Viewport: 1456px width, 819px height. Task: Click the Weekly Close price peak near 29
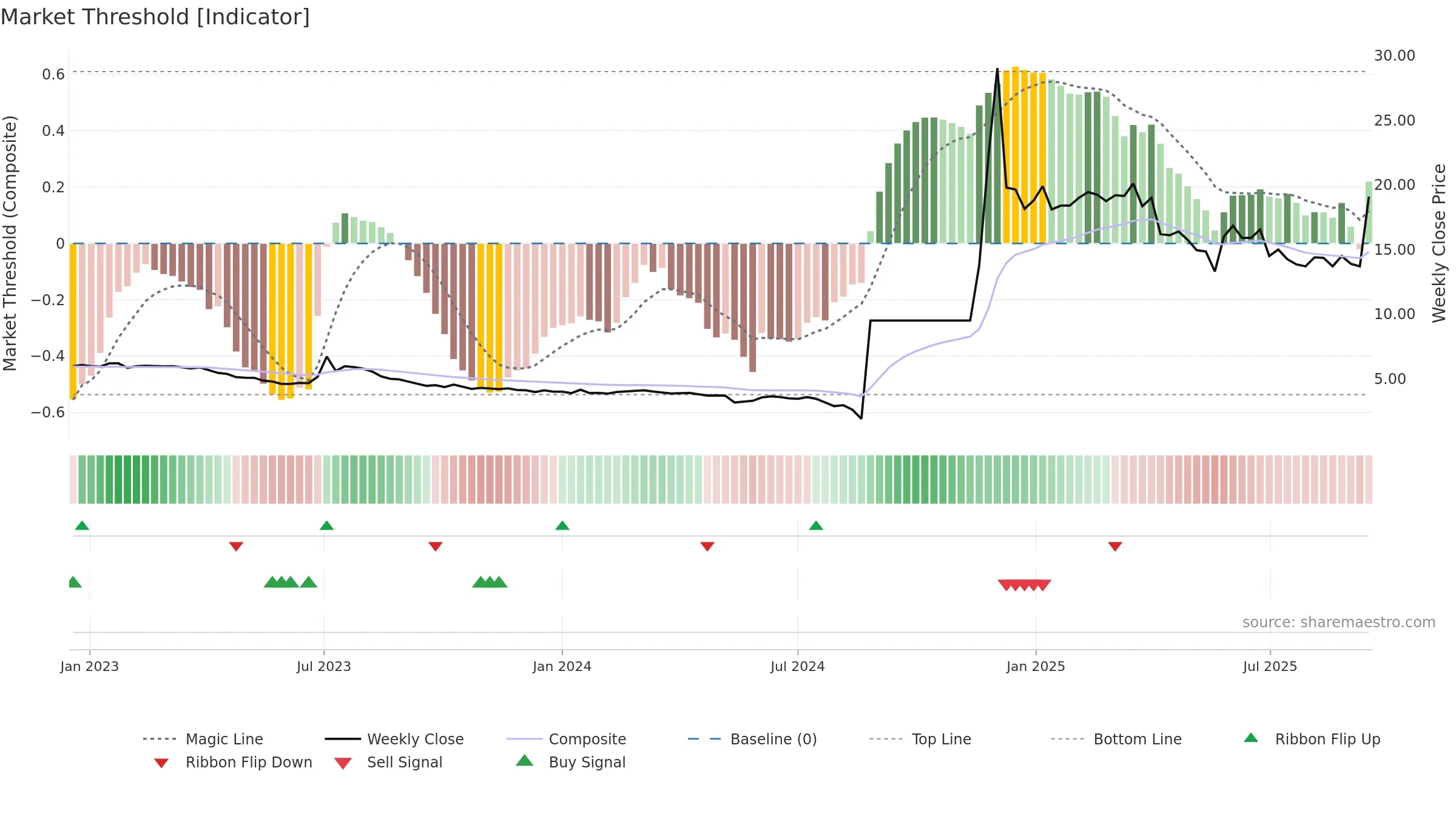click(x=997, y=69)
